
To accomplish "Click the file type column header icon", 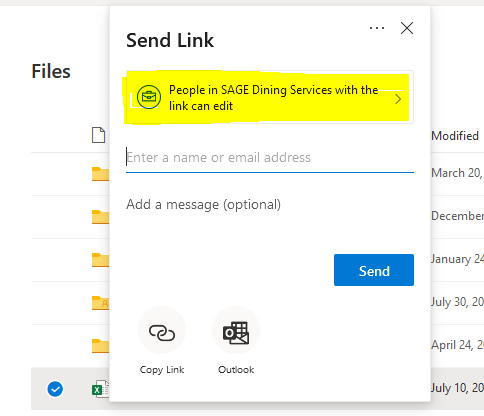I will pos(98,135).
